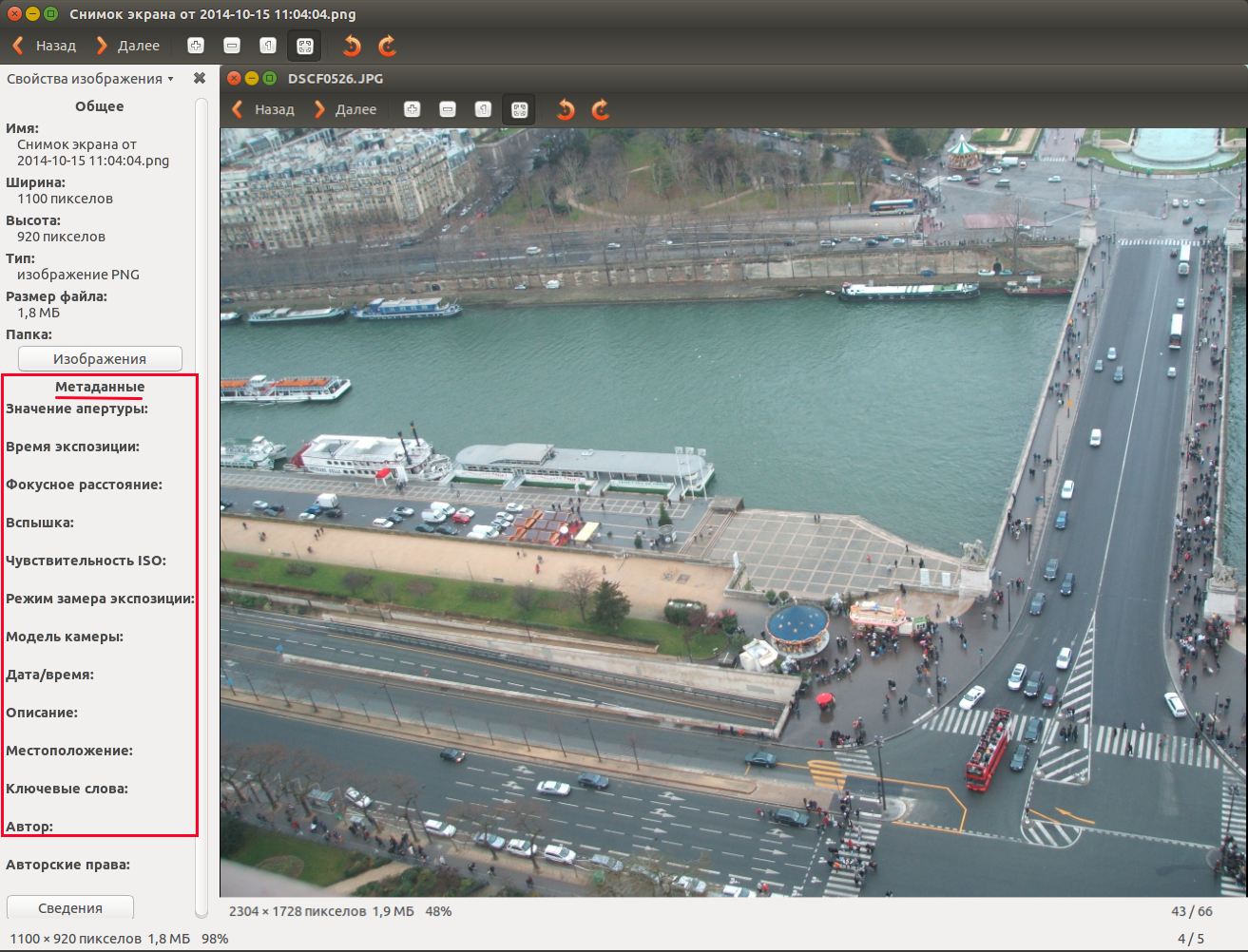
Task: Click the 4 / 5 image counter
Action: [x=1191, y=939]
